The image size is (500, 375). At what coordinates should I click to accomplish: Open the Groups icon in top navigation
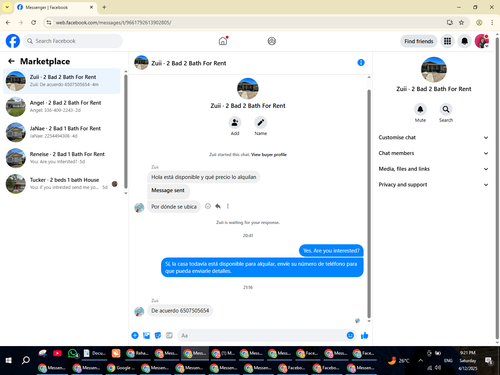pos(272,41)
